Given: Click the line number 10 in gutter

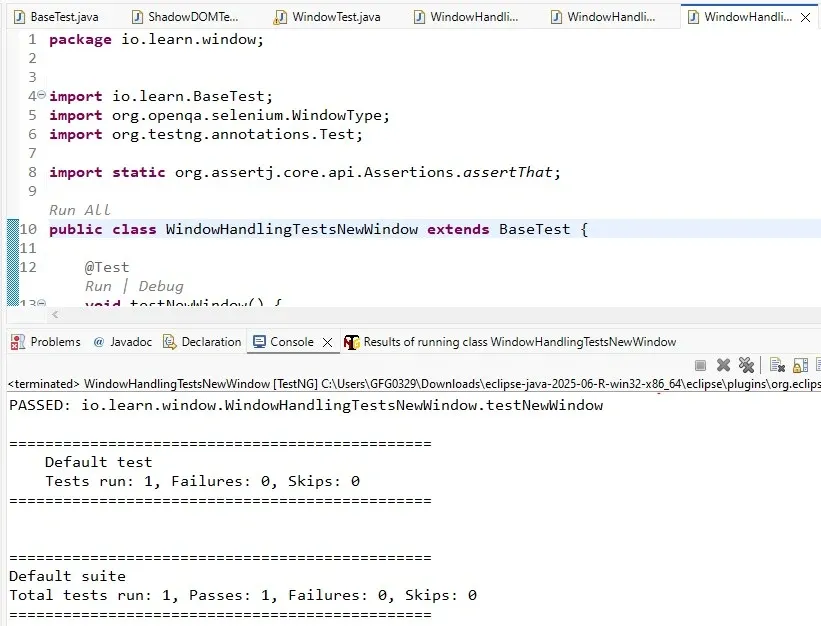Looking at the screenshot, I should tap(28, 229).
